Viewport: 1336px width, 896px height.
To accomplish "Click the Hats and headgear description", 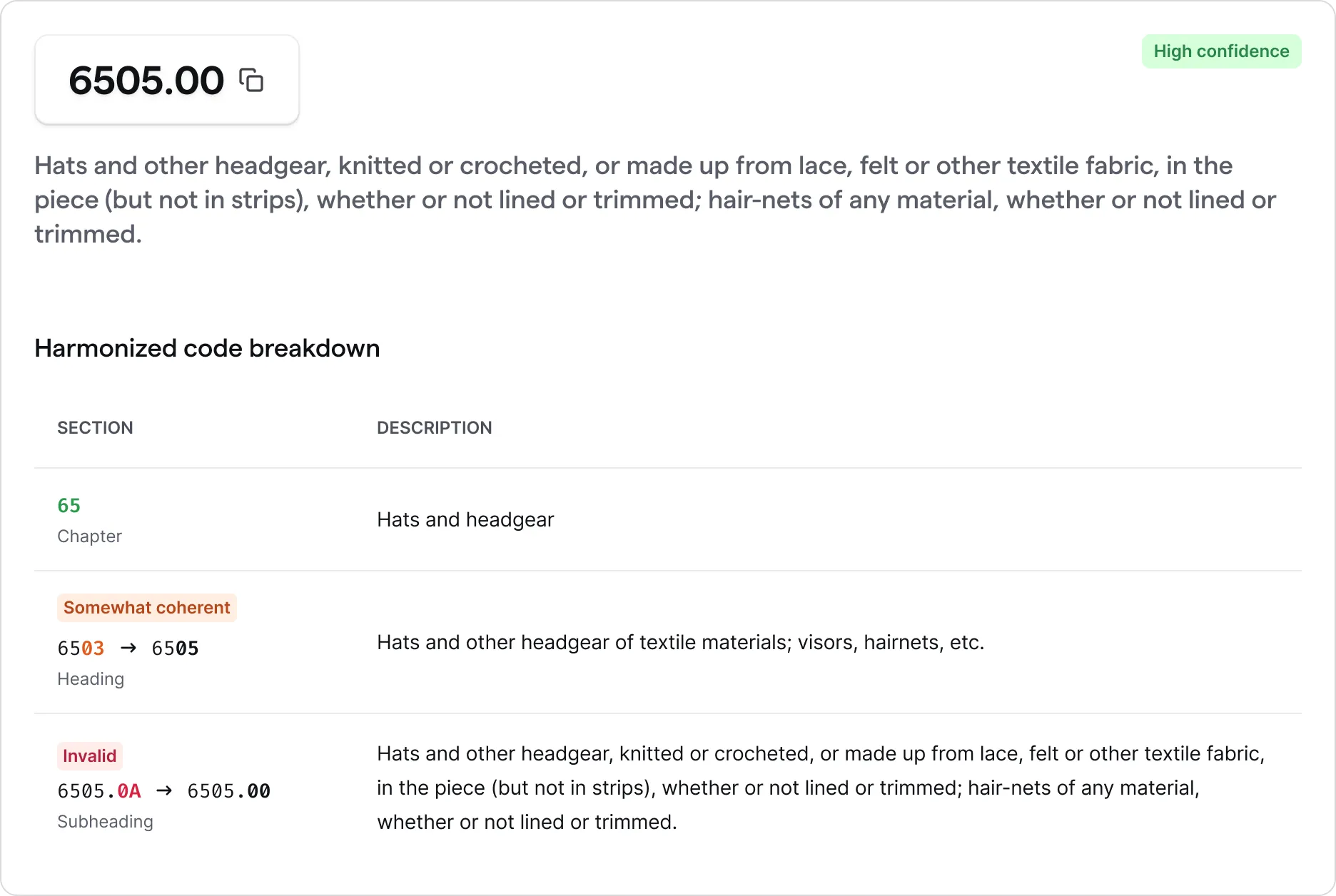I will 465,519.
